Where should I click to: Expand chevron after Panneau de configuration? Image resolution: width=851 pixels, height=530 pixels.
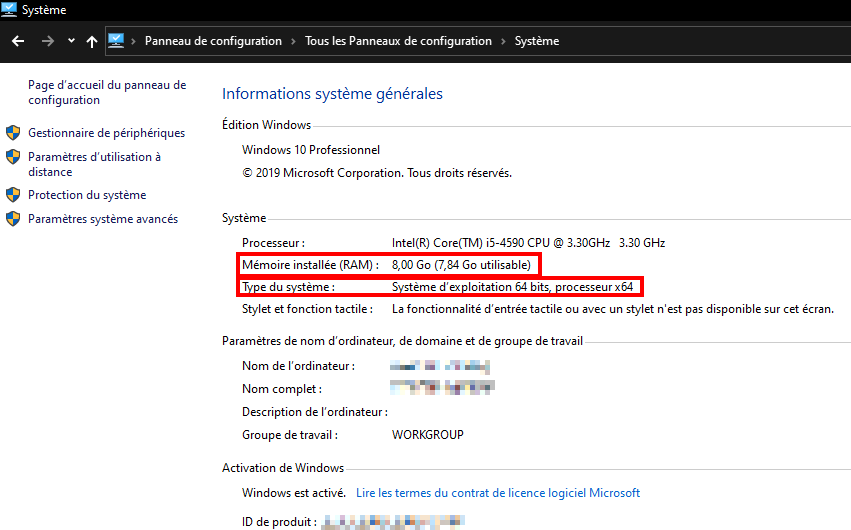click(294, 41)
